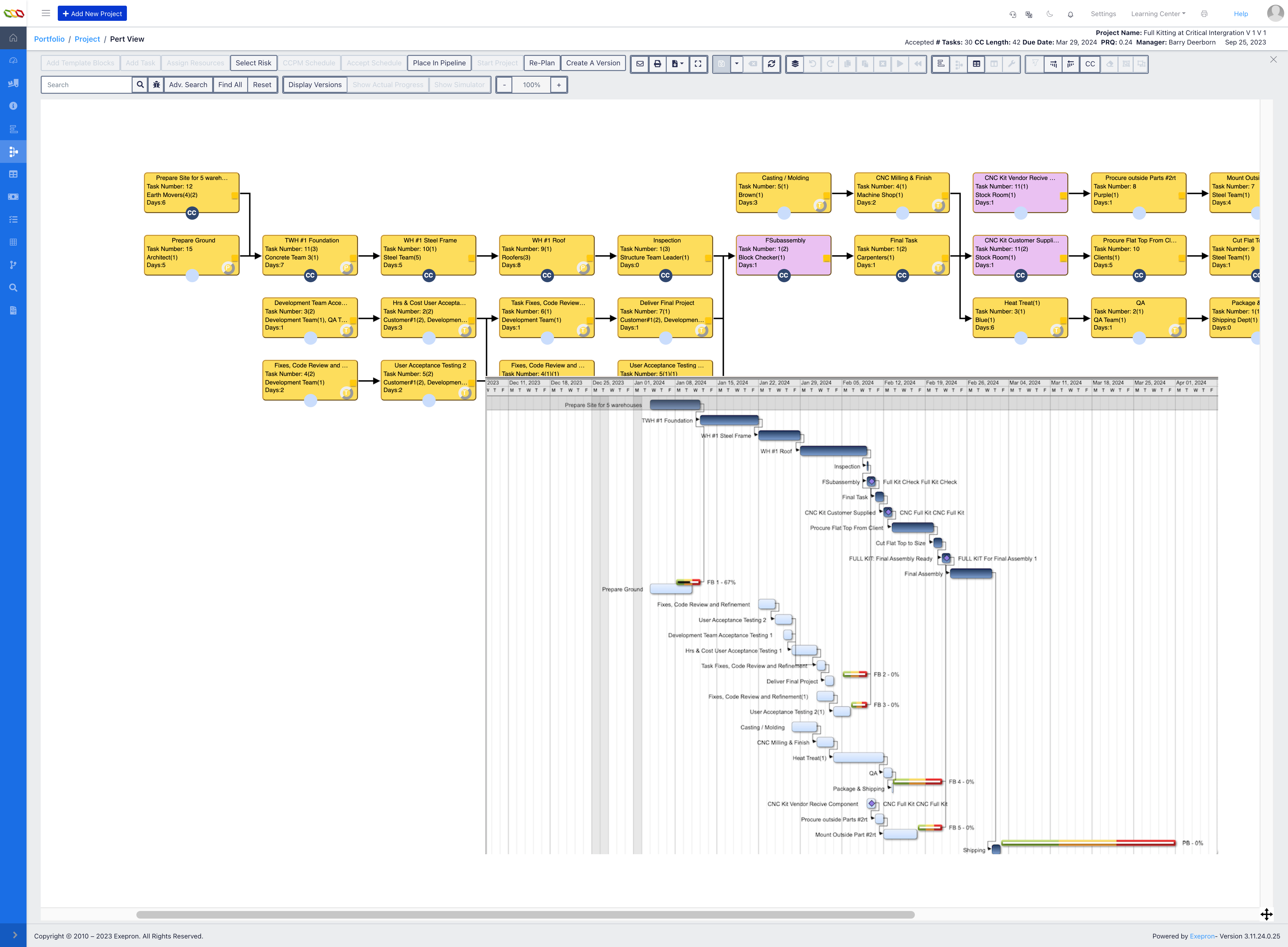The height and width of the screenshot is (947, 1288).
Task: Click the Add New Project button
Action: click(92, 14)
